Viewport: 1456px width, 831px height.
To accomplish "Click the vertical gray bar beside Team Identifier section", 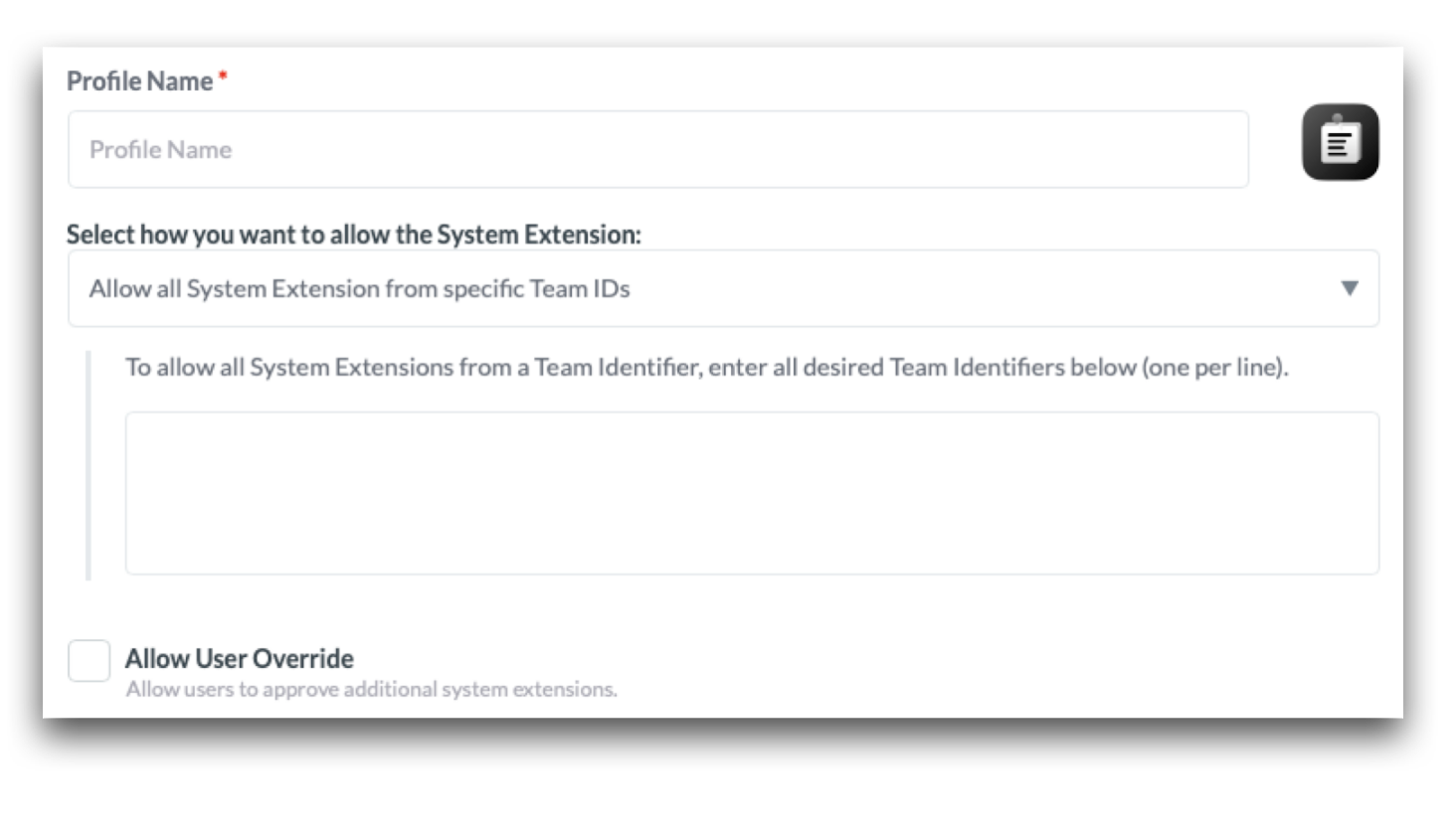I will [x=89, y=464].
